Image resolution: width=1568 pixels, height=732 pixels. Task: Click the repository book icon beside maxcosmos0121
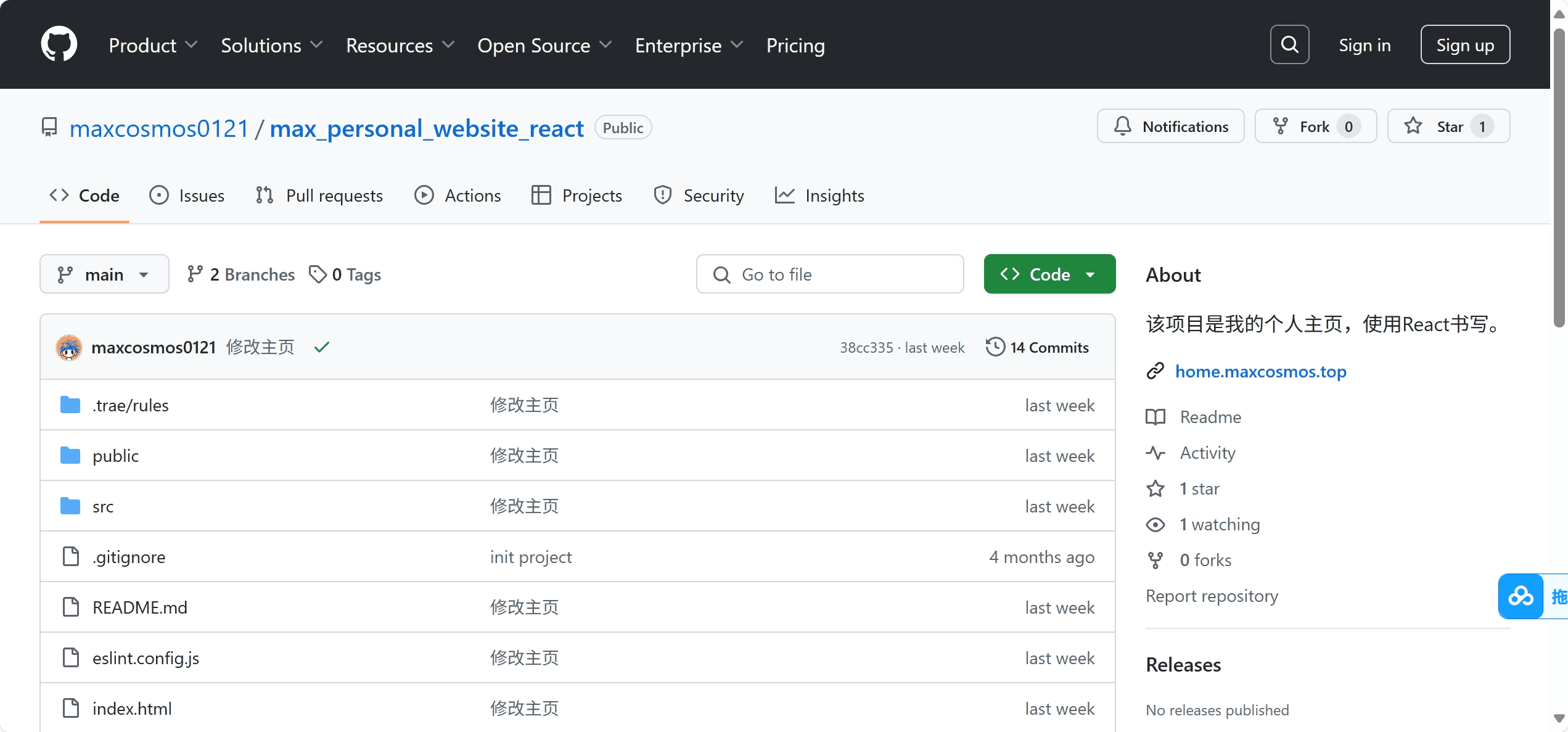click(x=49, y=127)
